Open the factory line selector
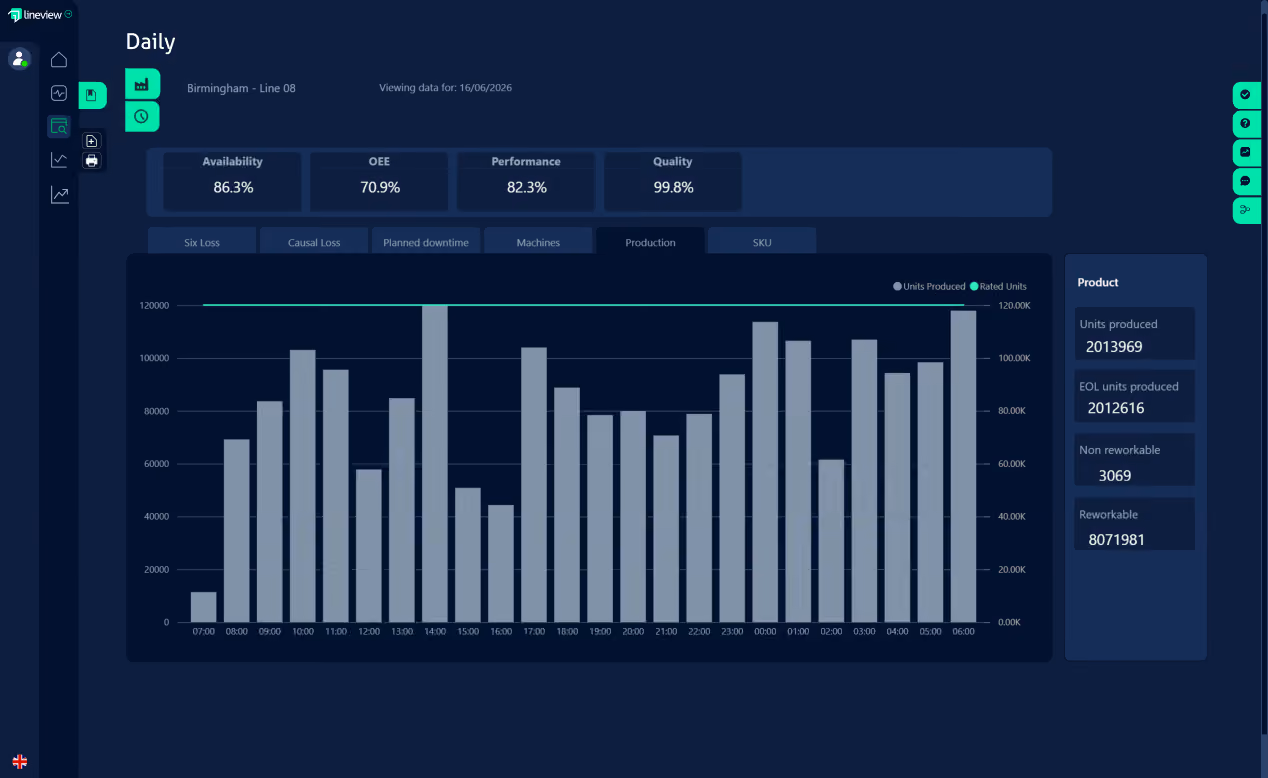 142,84
